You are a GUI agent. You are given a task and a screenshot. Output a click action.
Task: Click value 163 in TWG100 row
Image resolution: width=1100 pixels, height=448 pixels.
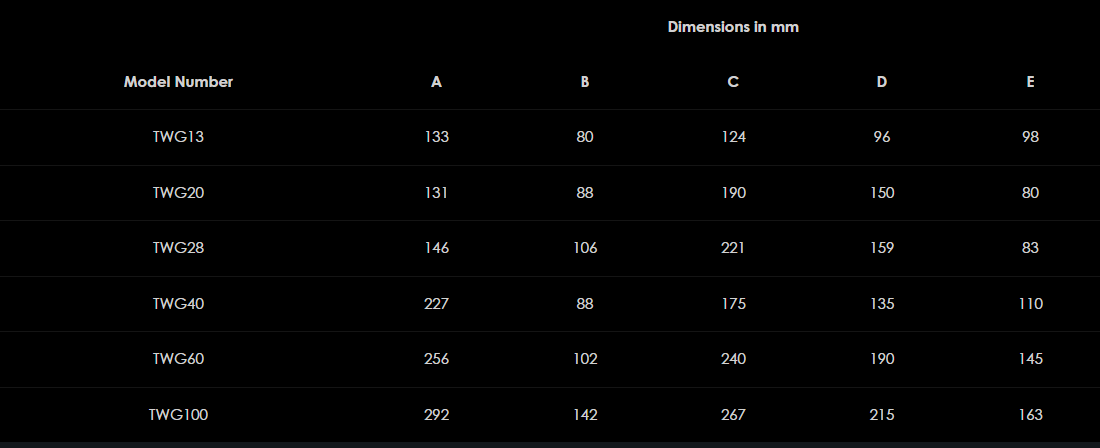(x=1030, y=414)
